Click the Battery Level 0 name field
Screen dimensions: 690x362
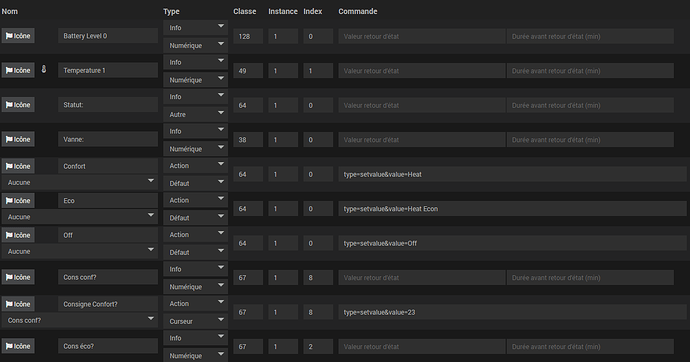pyautogui.click(x=108, y=36)
